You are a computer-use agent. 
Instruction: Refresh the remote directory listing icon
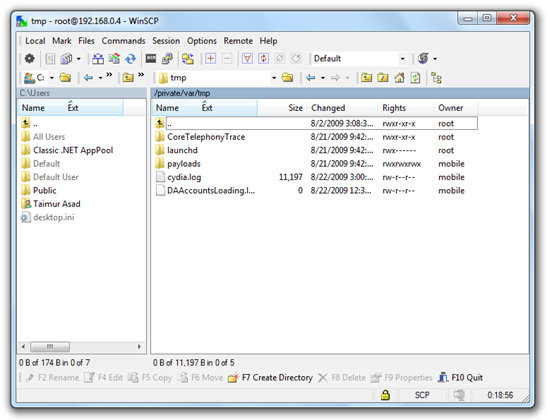tap(415, 77)
